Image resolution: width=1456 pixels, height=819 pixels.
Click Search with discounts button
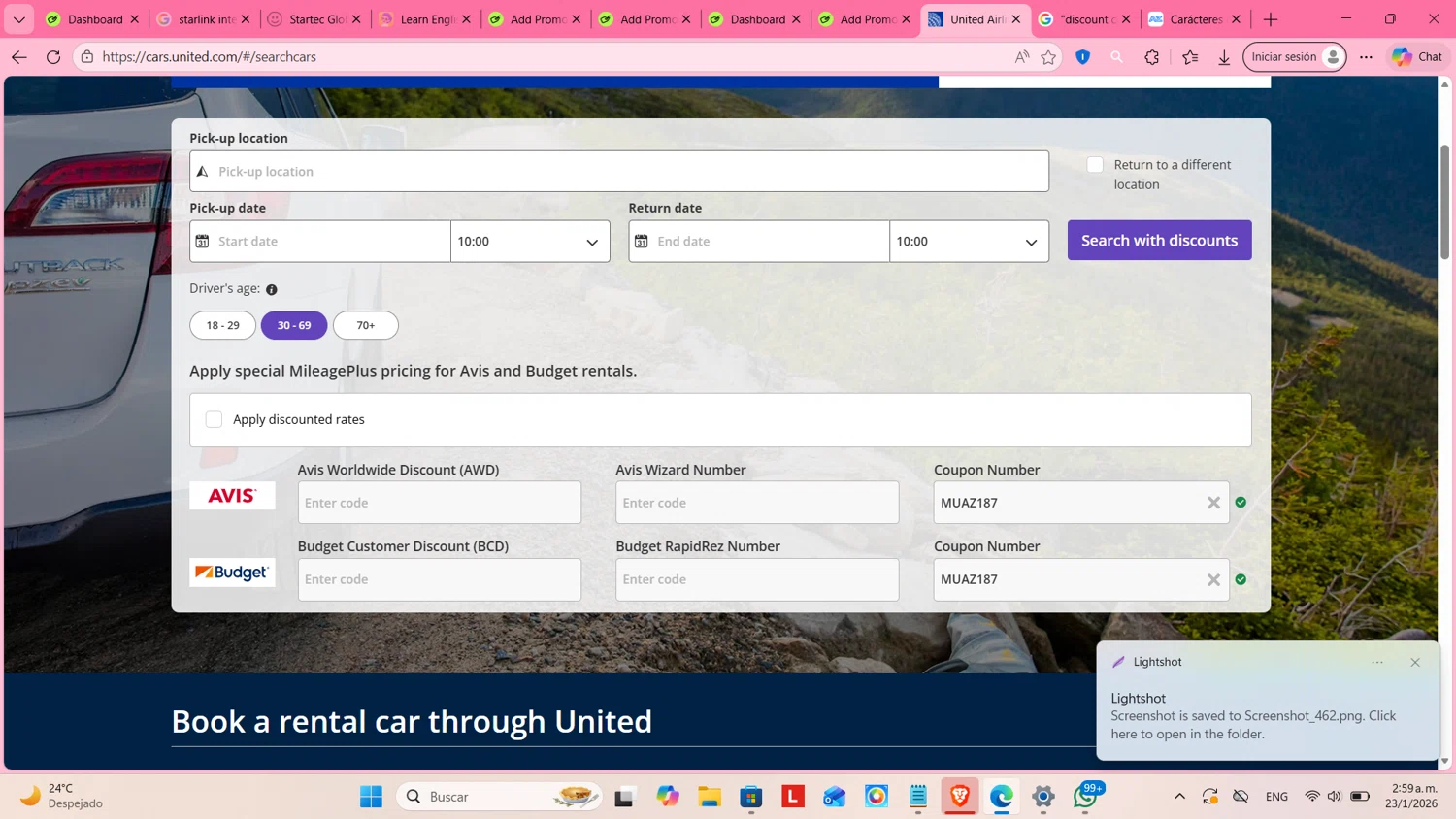tap(1159, 240)
